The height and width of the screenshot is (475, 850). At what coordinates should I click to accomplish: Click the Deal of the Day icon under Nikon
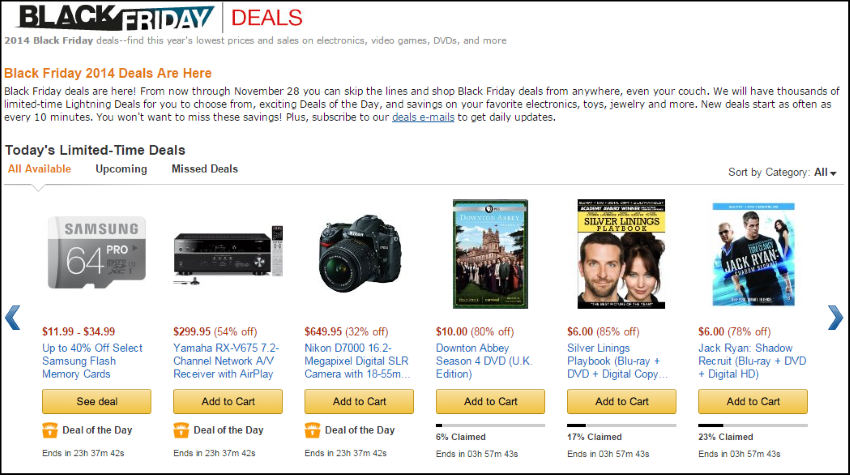click(x=312, y=430)
